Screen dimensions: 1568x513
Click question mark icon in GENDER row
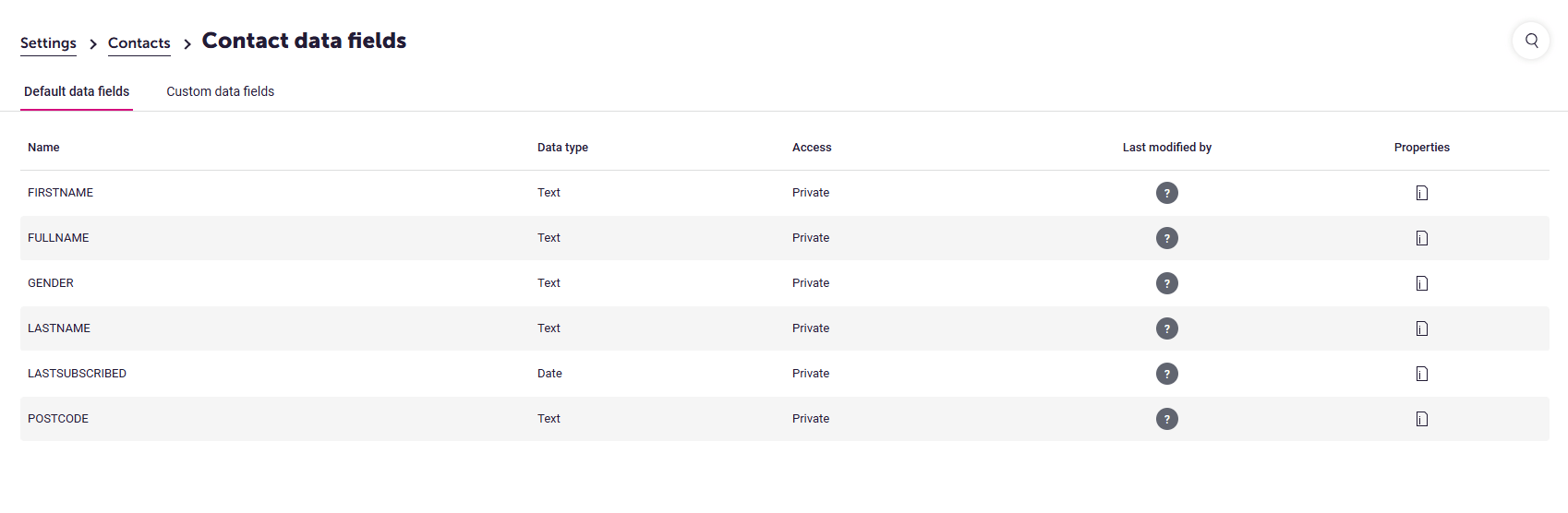1167,283
